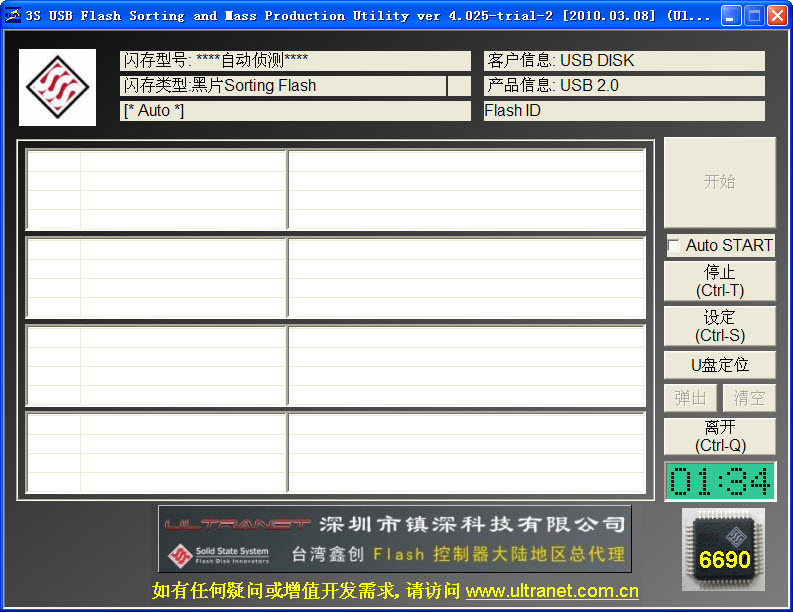
Task: Click 离开 (Ctrl-Q) to exit
Action: [719, 437]
